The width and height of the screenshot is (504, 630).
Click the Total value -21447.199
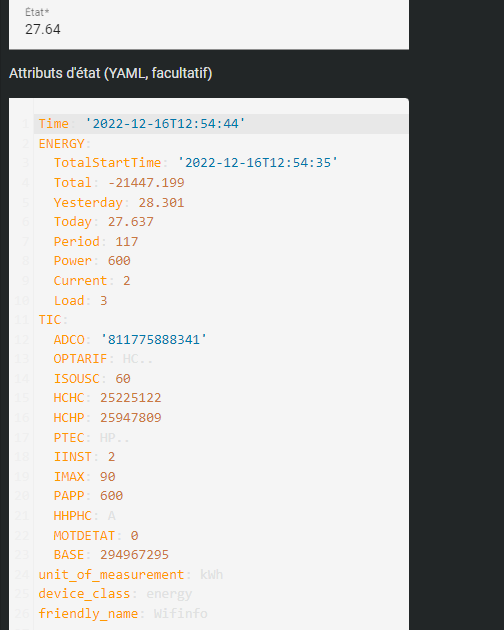(146, 182)
